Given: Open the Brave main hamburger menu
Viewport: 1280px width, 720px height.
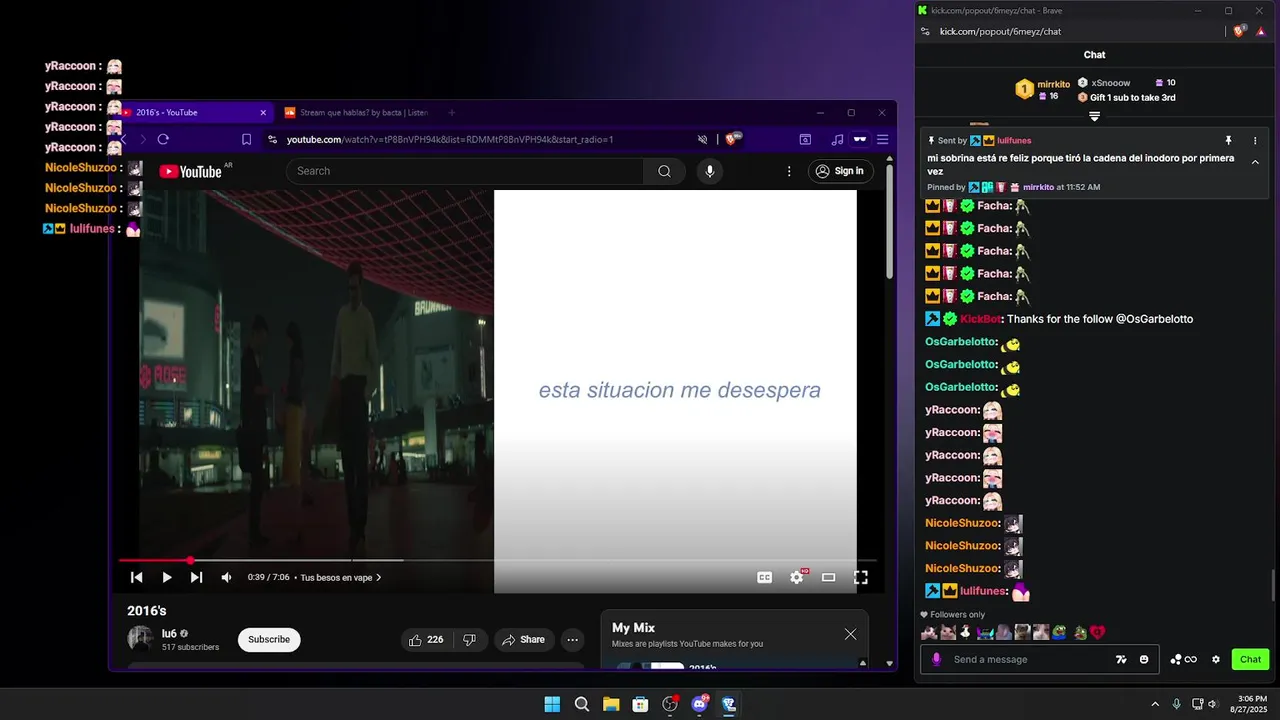Looking at the screenshot, I should 882,139.
